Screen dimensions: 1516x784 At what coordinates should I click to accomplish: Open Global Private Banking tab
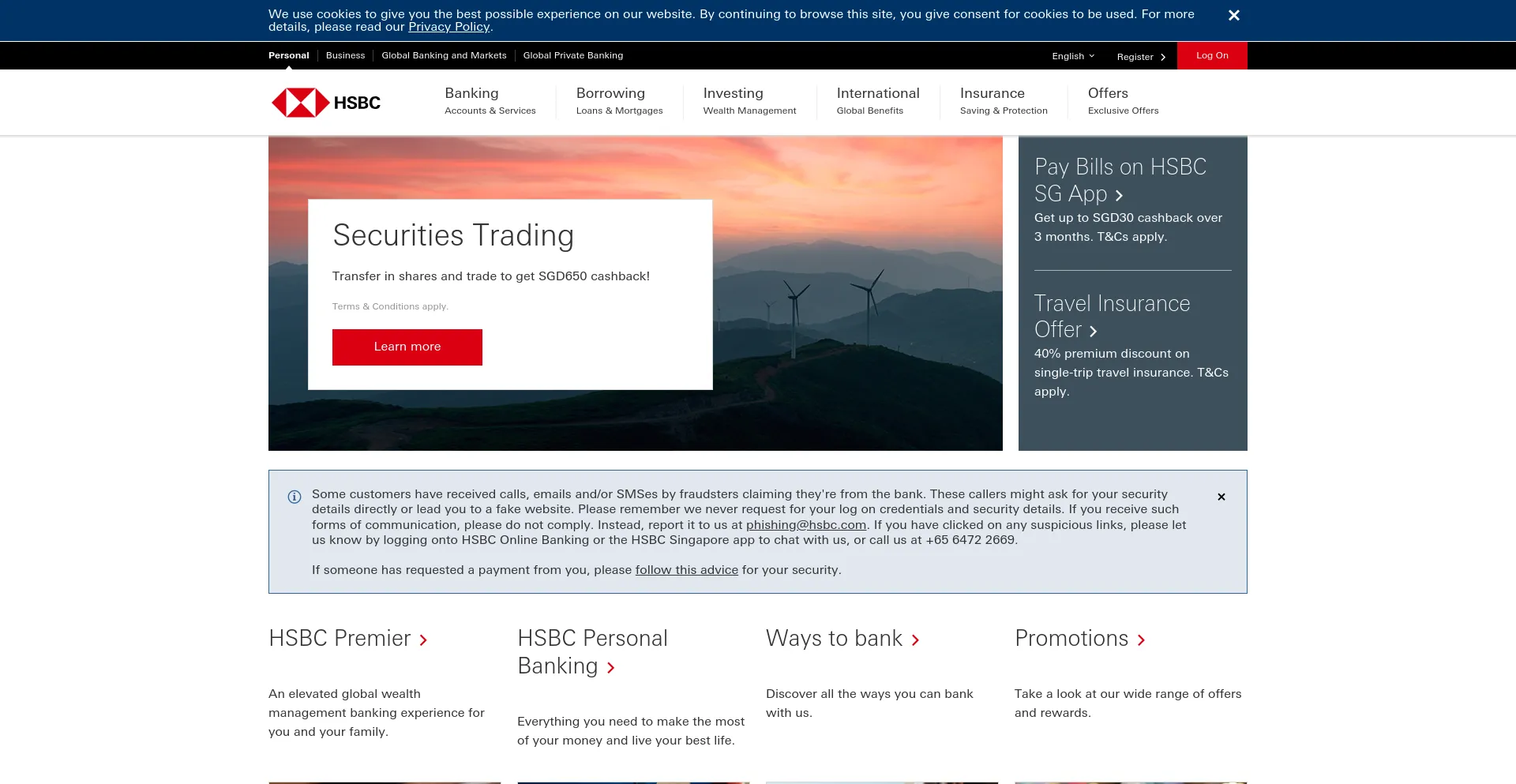point(572,55)
